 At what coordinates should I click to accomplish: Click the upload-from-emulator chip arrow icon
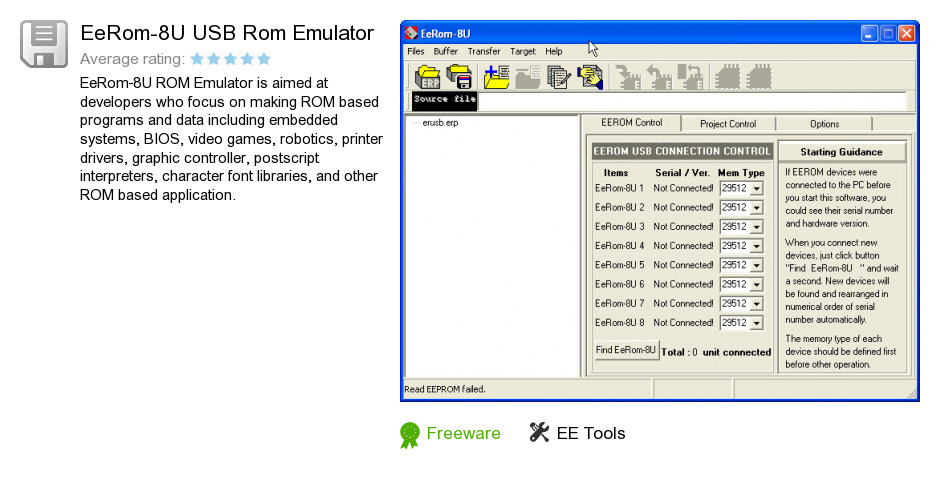(x=659, y=77)
